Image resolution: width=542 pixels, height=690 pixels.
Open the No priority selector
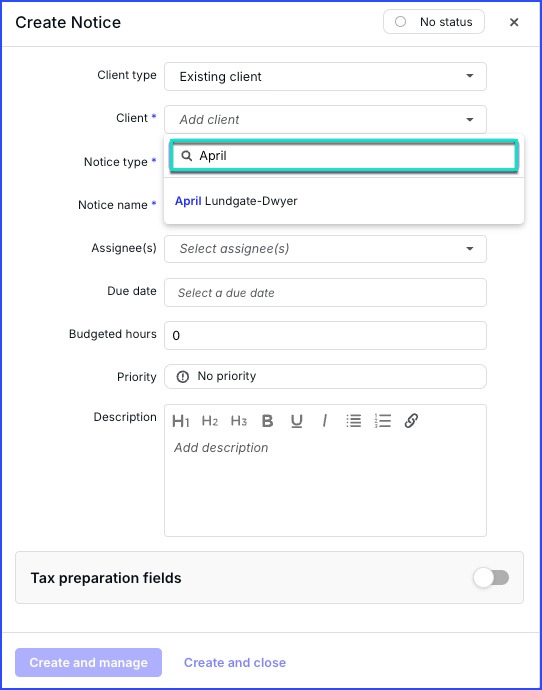(x=326, y=376)
